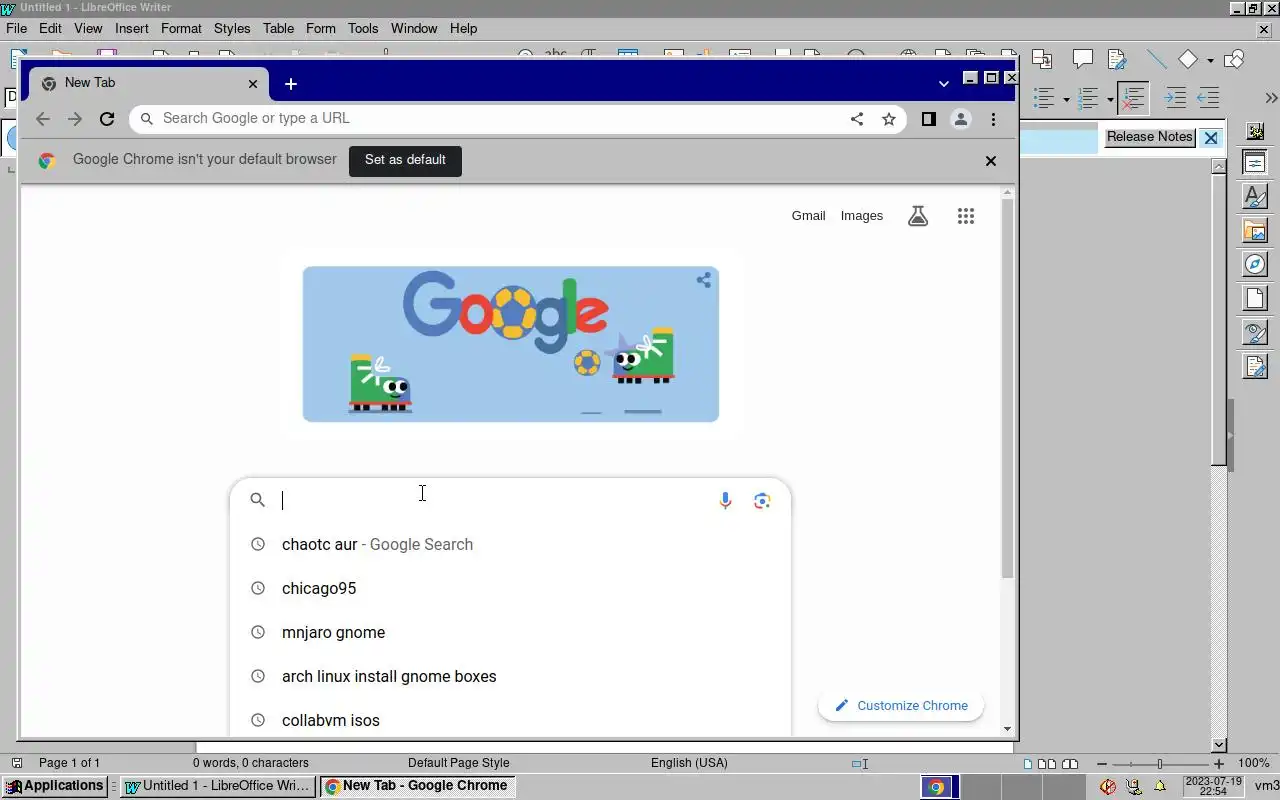Image resolution: width=1280 pixels, height=800 pixels.
Task: Open the Table menu in Writer
Action: tap(278, 29)
